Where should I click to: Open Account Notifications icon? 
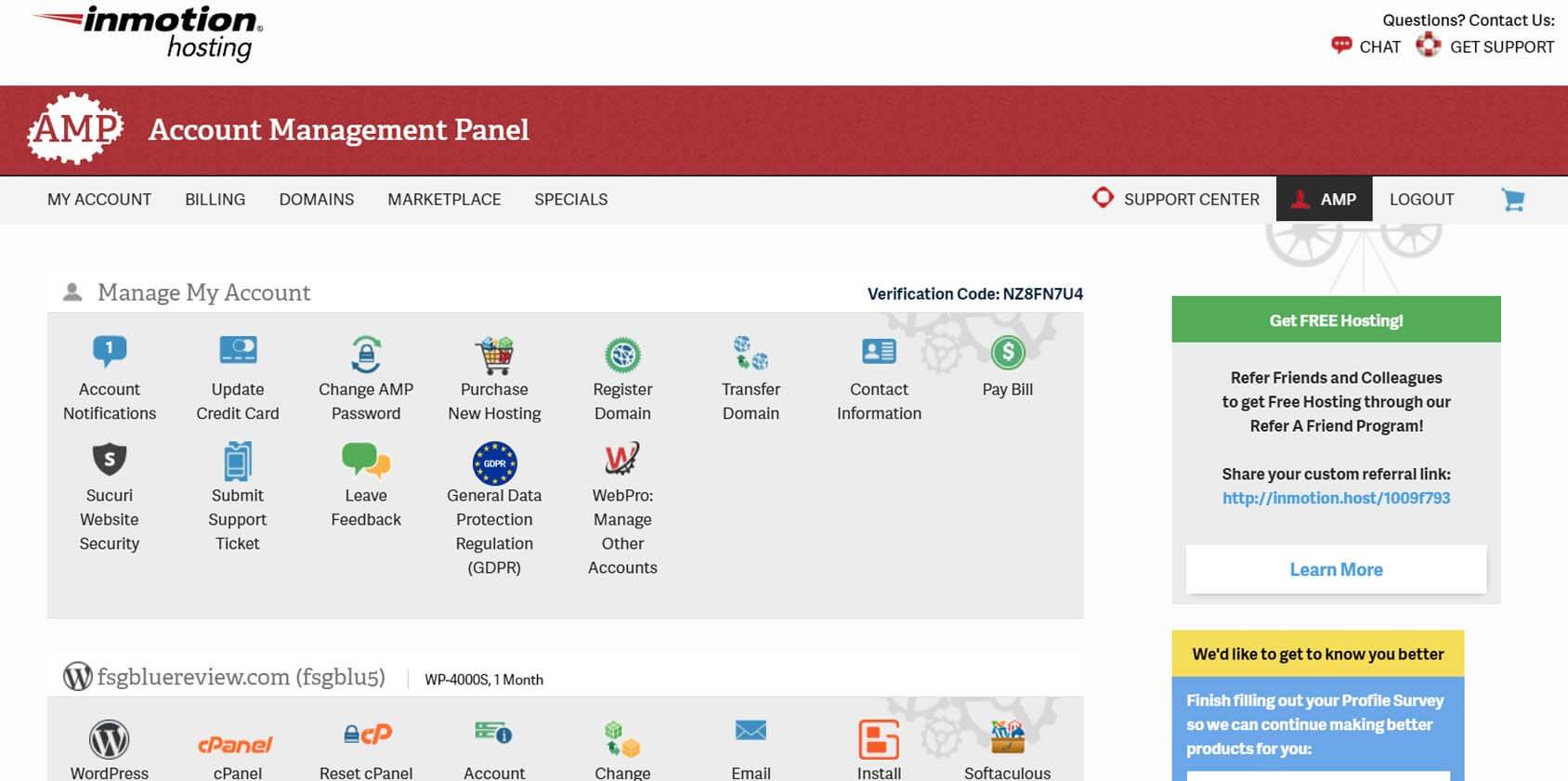point(110,352)
